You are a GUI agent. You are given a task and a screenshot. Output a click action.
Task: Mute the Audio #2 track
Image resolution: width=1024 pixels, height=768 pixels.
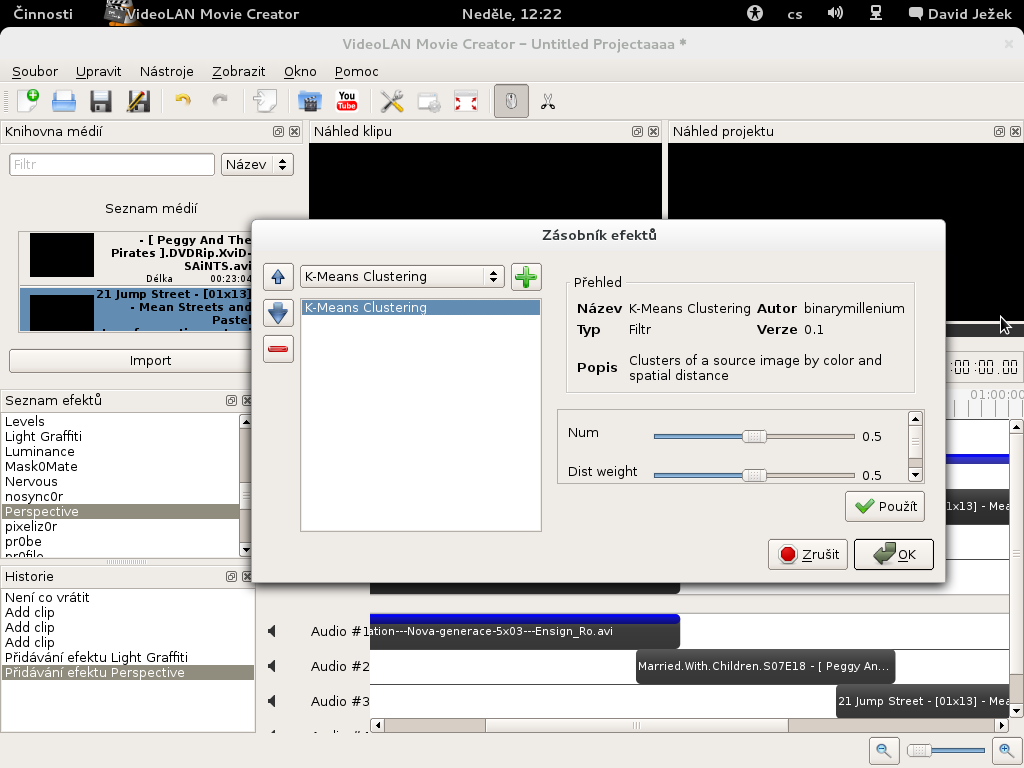[272, 667]
